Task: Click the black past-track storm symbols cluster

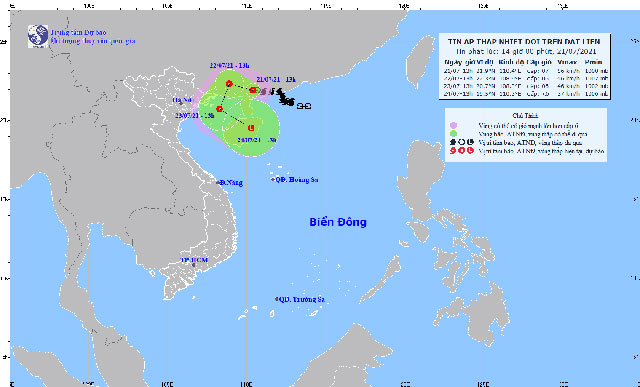Action: click(x=286, y=98)
